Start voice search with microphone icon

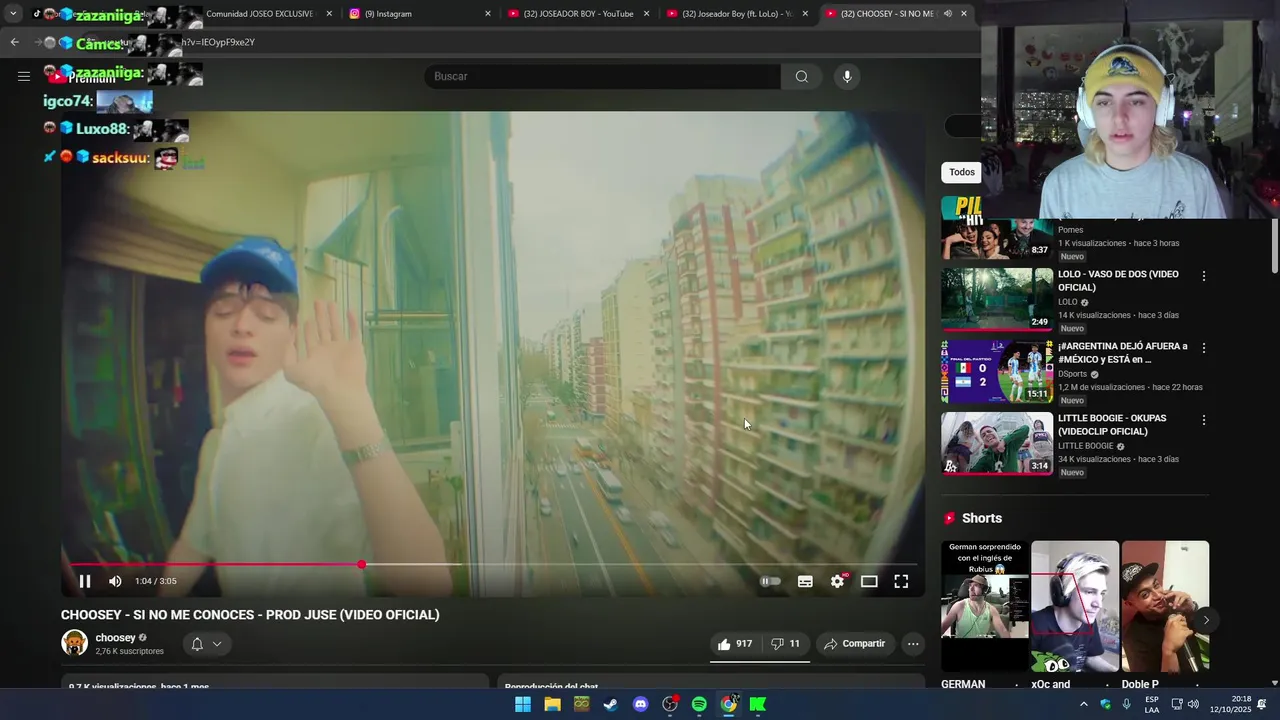tap(847, 76)
